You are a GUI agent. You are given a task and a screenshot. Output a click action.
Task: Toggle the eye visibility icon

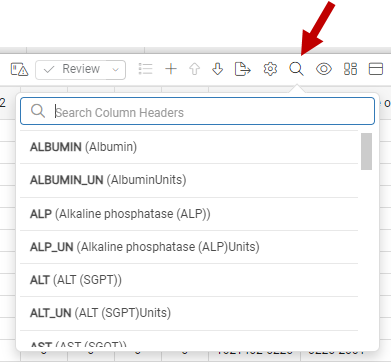pos(324,69)
